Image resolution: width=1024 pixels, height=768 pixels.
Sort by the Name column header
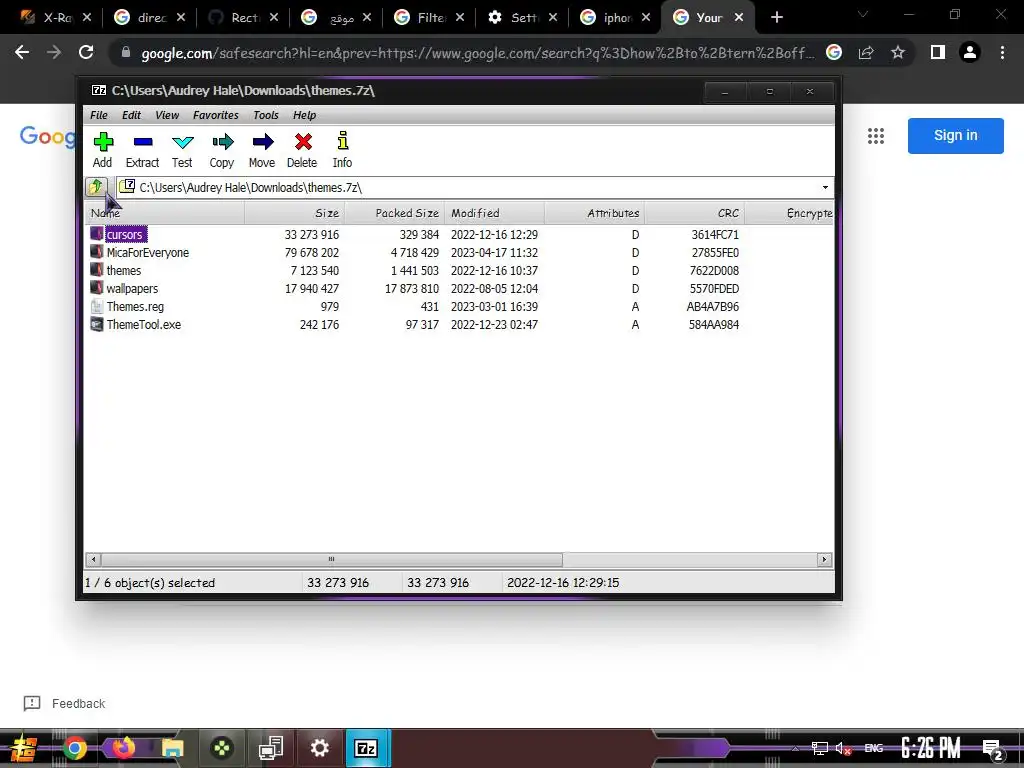pyautogui.click(x=165, y=213)
